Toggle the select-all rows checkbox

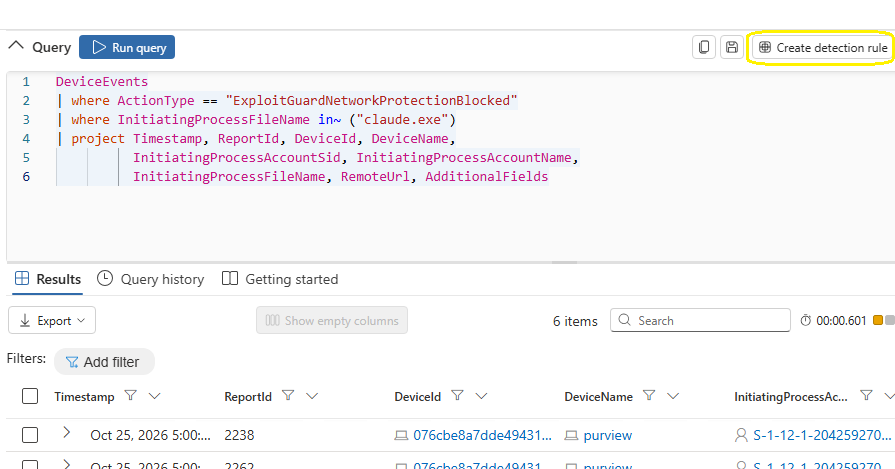tap(30, 396)
